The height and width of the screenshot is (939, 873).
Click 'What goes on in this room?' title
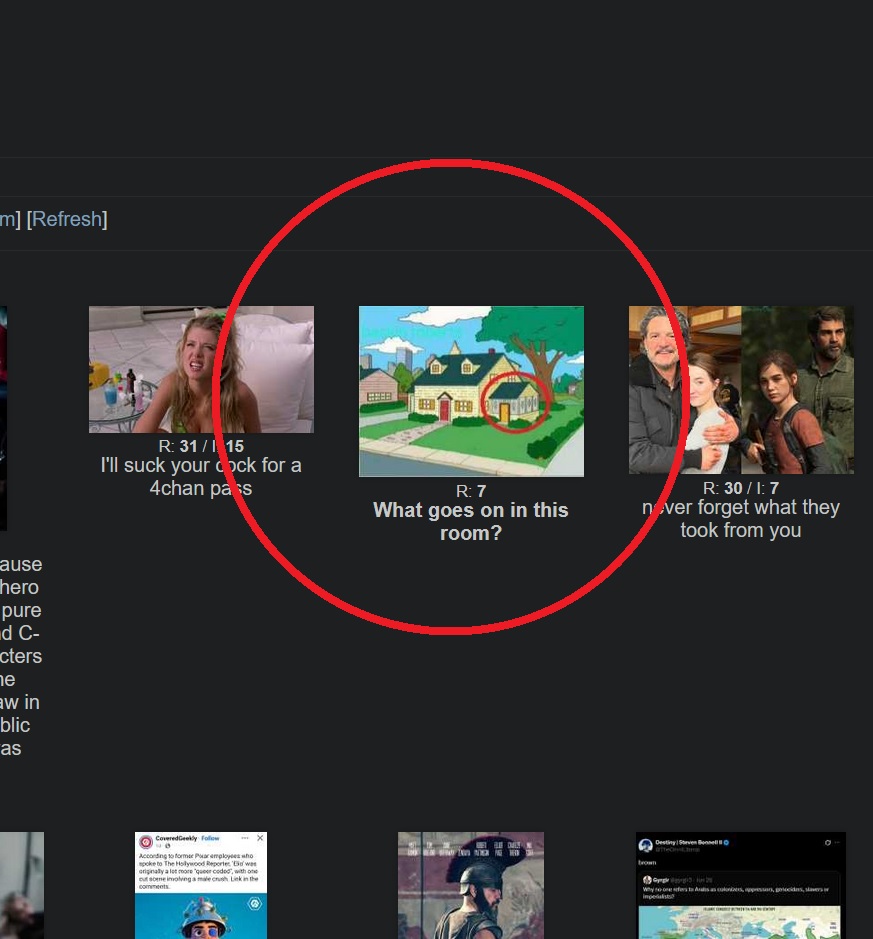pos(471,522)
